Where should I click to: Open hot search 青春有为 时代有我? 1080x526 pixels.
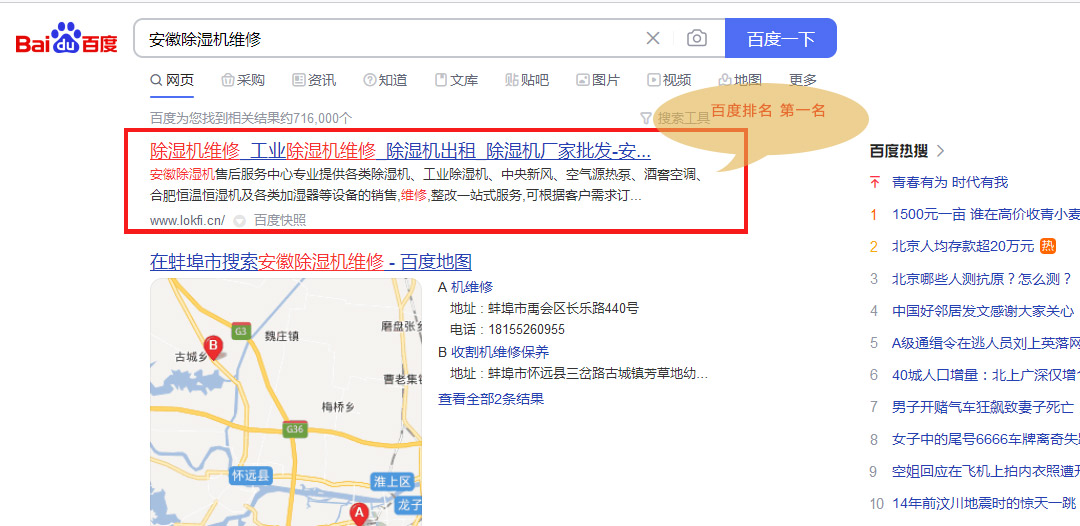[950, 182]
